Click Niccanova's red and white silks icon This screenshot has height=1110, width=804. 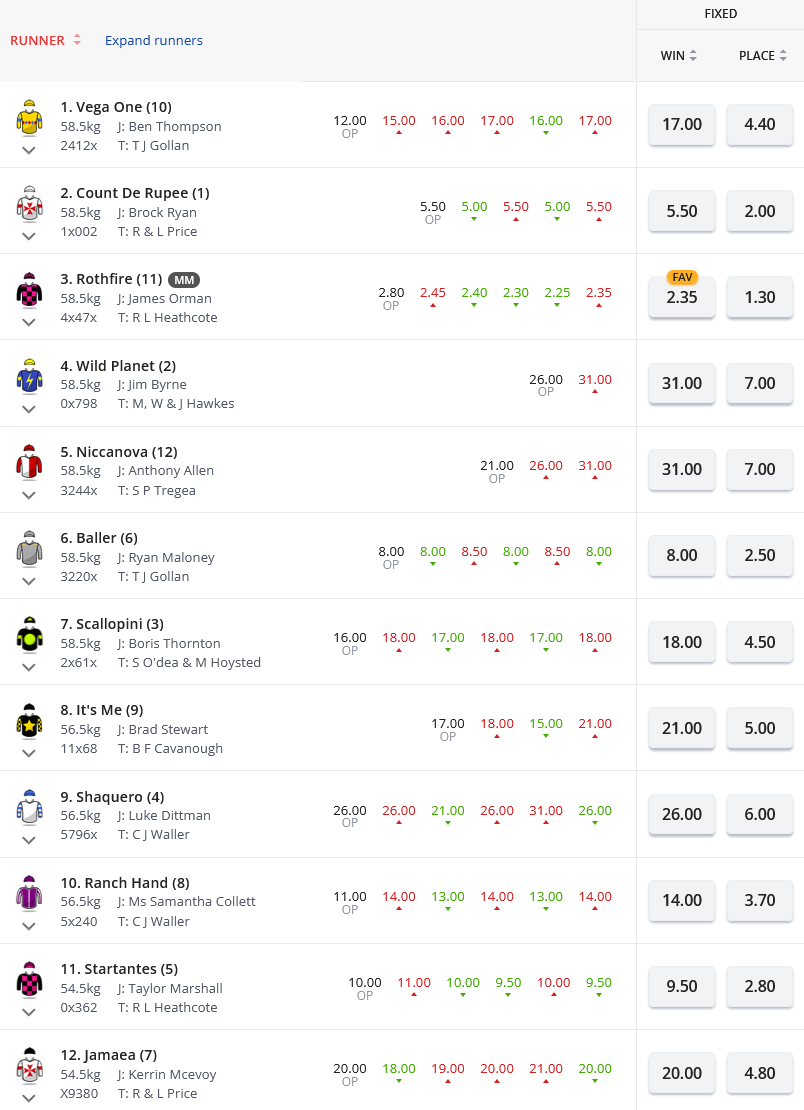[x=29, y=462]
